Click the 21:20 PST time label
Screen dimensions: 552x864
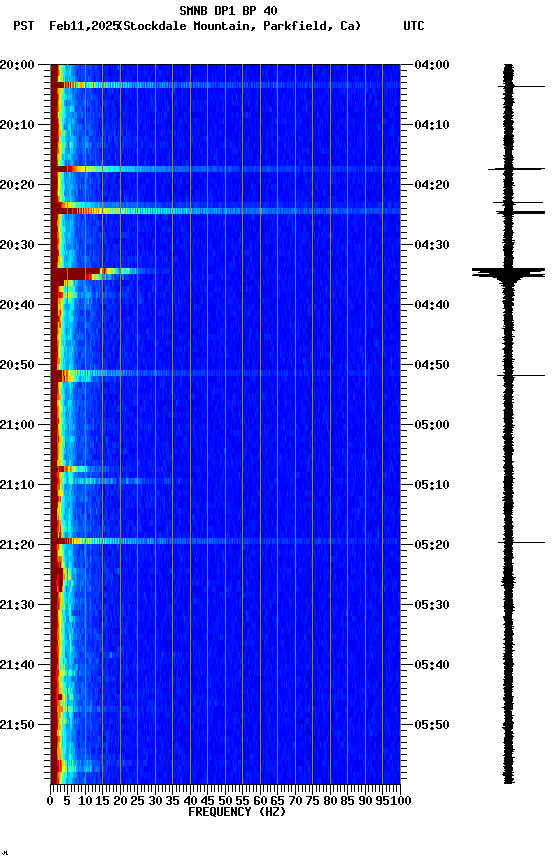click(x=17, y=545)
